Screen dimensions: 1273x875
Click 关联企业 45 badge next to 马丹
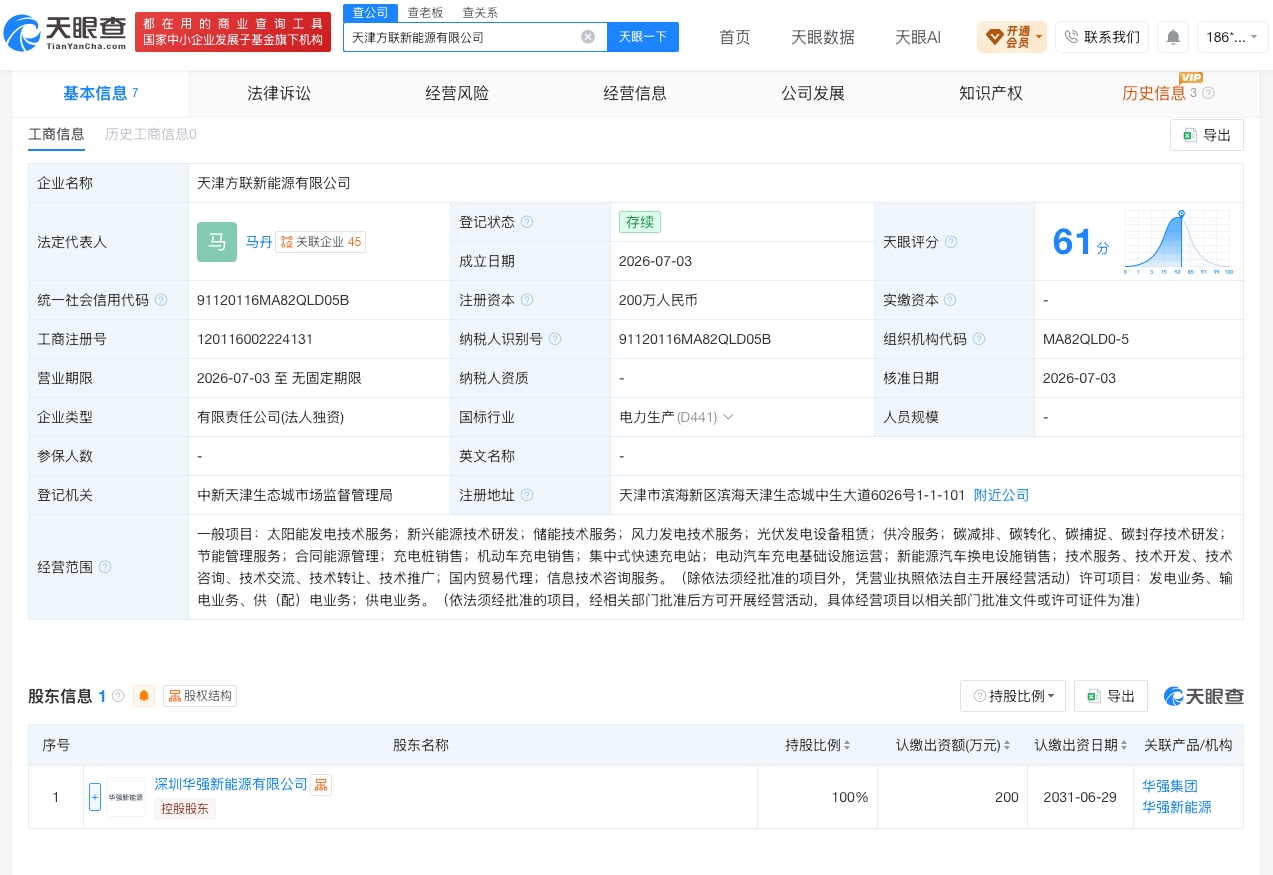(x=320, y=242)
